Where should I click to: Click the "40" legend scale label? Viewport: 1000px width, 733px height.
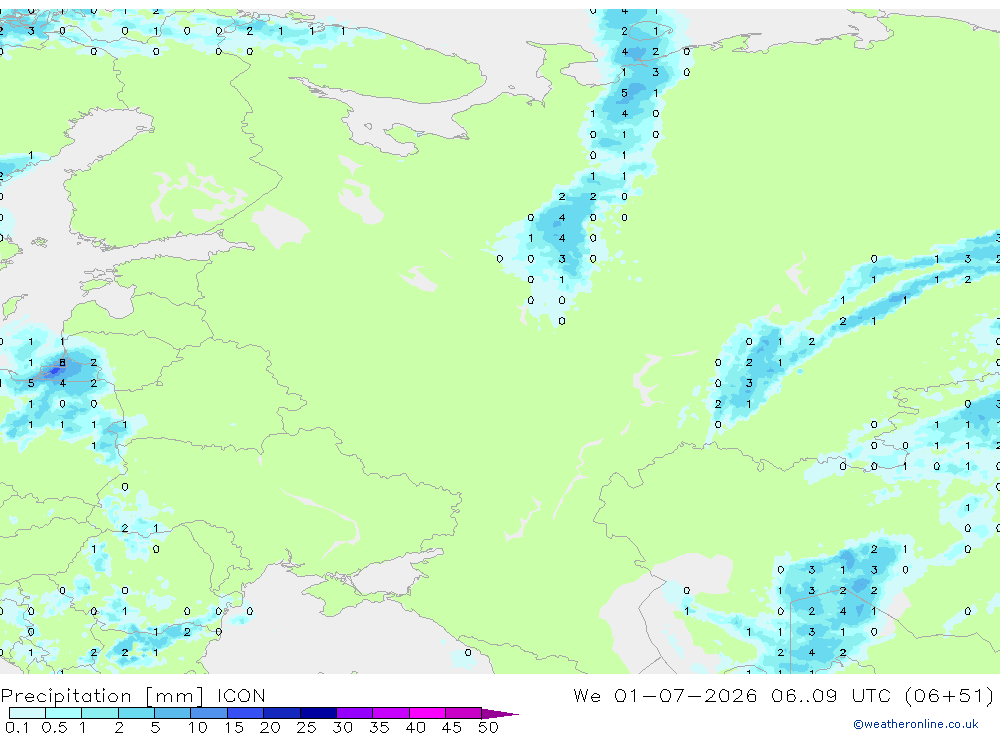tap(415, 727)
